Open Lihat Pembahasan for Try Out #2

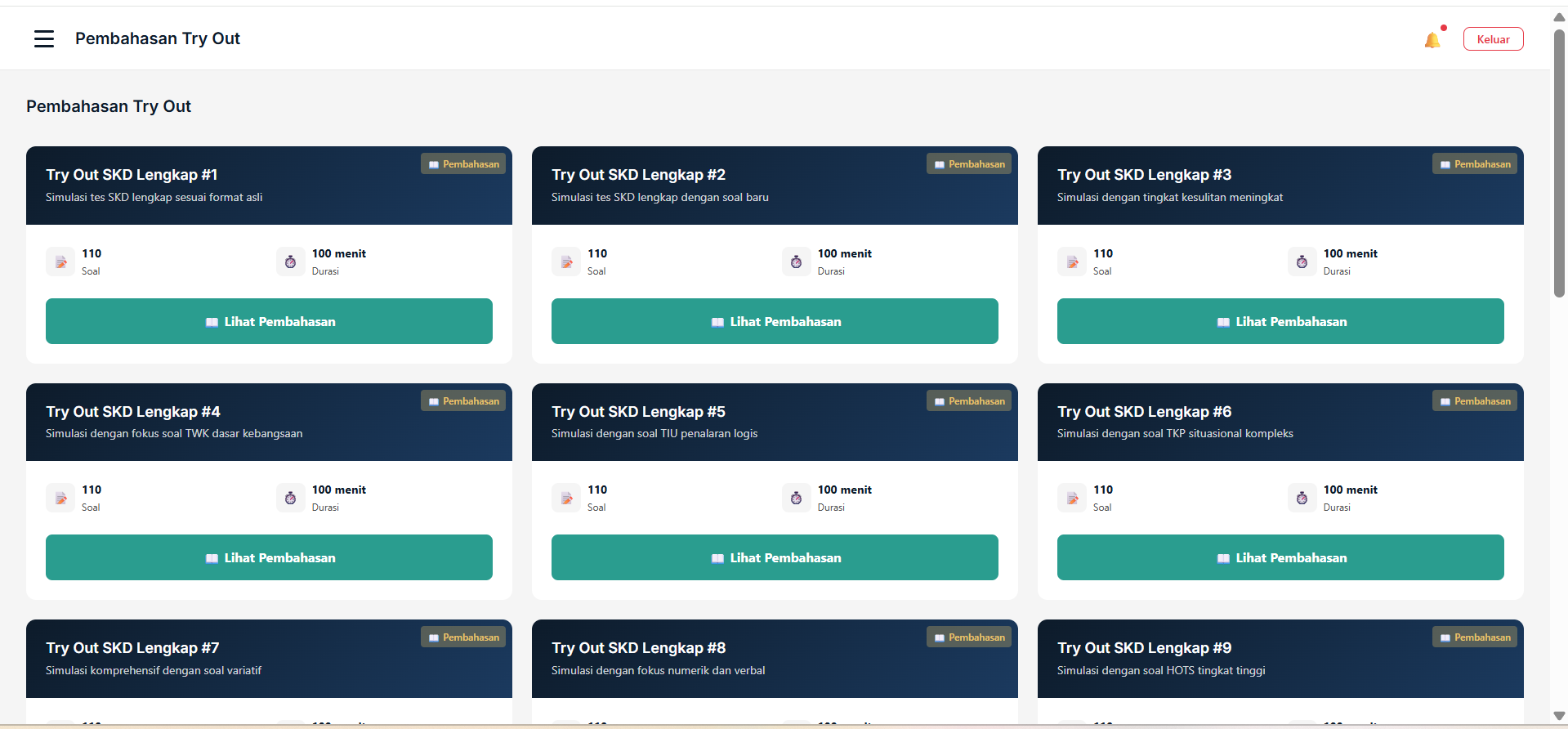(x=775, y=321)
